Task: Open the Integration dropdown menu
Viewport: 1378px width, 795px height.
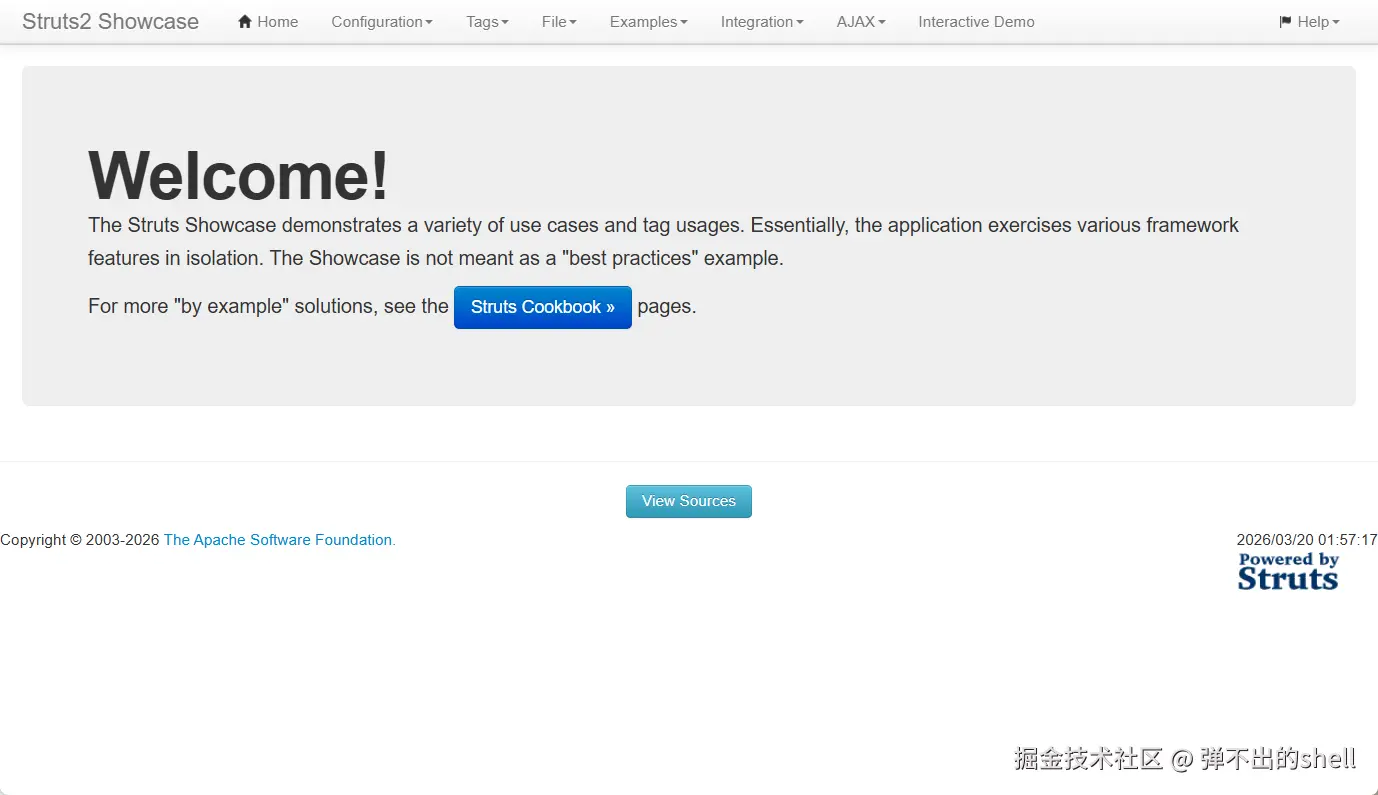Action: pos(762,22)
